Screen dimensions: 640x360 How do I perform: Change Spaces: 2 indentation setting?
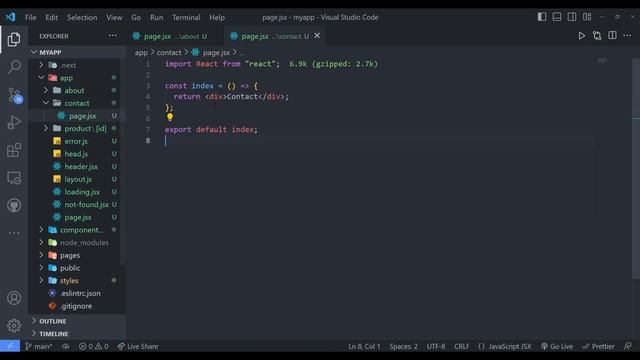(403, 346)
